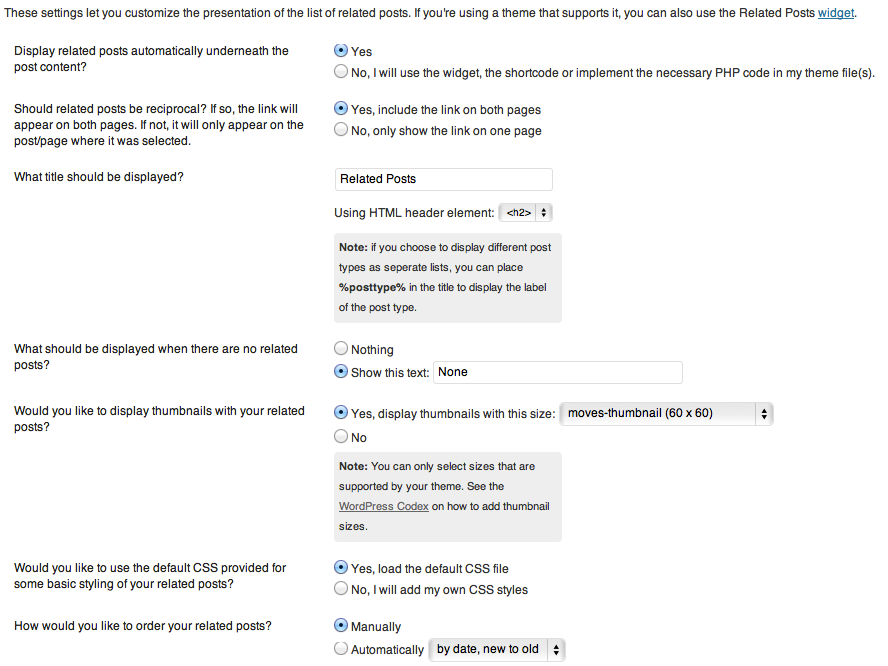Choose No, I will add my own CSS styles
Viewport: 888px width, 666px height.
coord(342,589)
